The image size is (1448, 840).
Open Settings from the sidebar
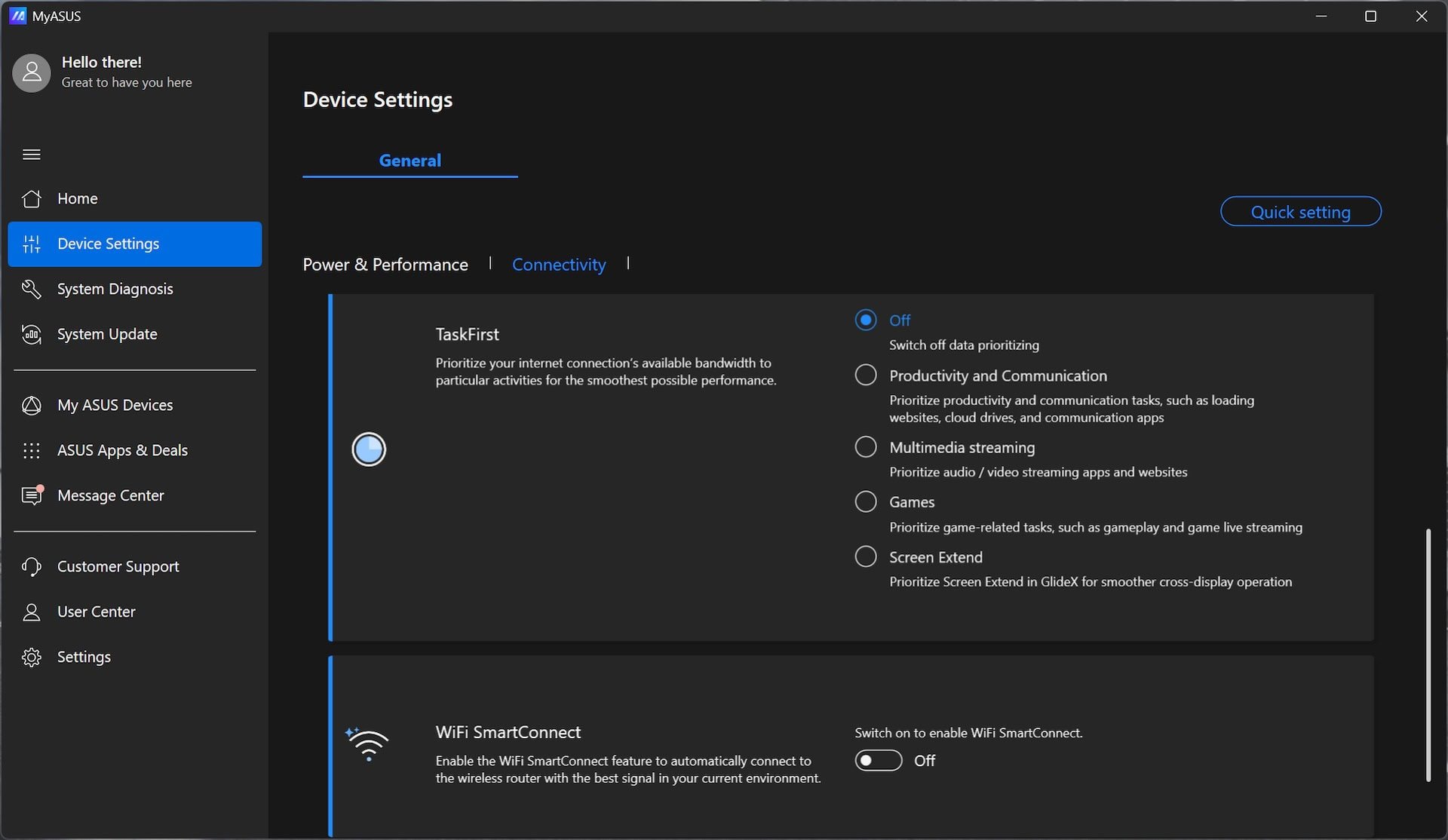(x=135, y=657)
